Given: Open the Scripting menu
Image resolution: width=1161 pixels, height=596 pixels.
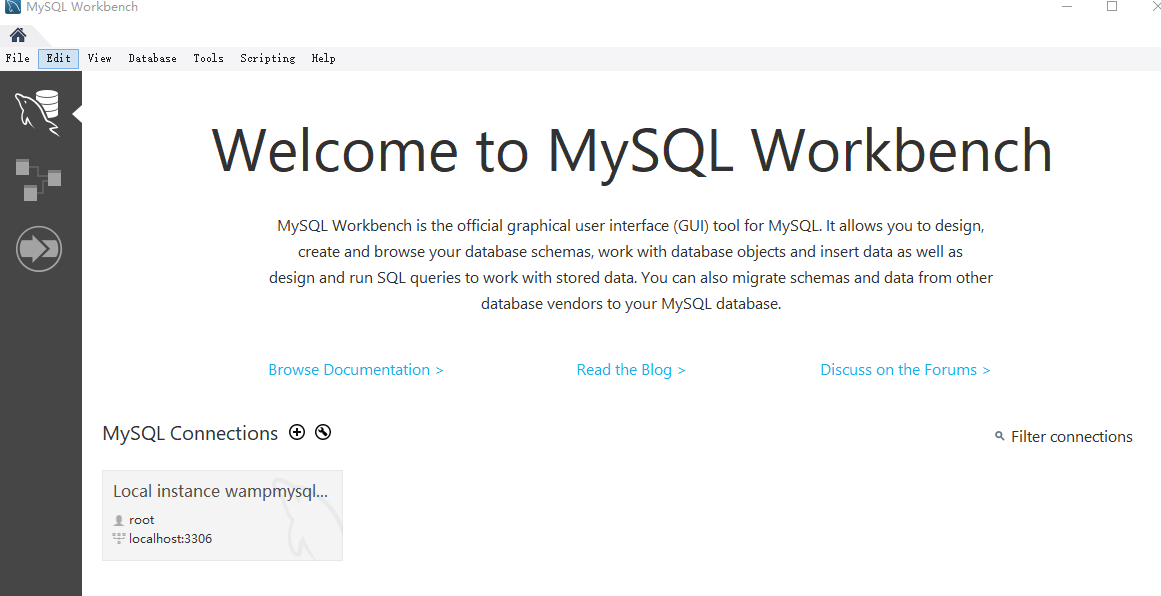Looking at the screenshot, I should pos(267,58).
